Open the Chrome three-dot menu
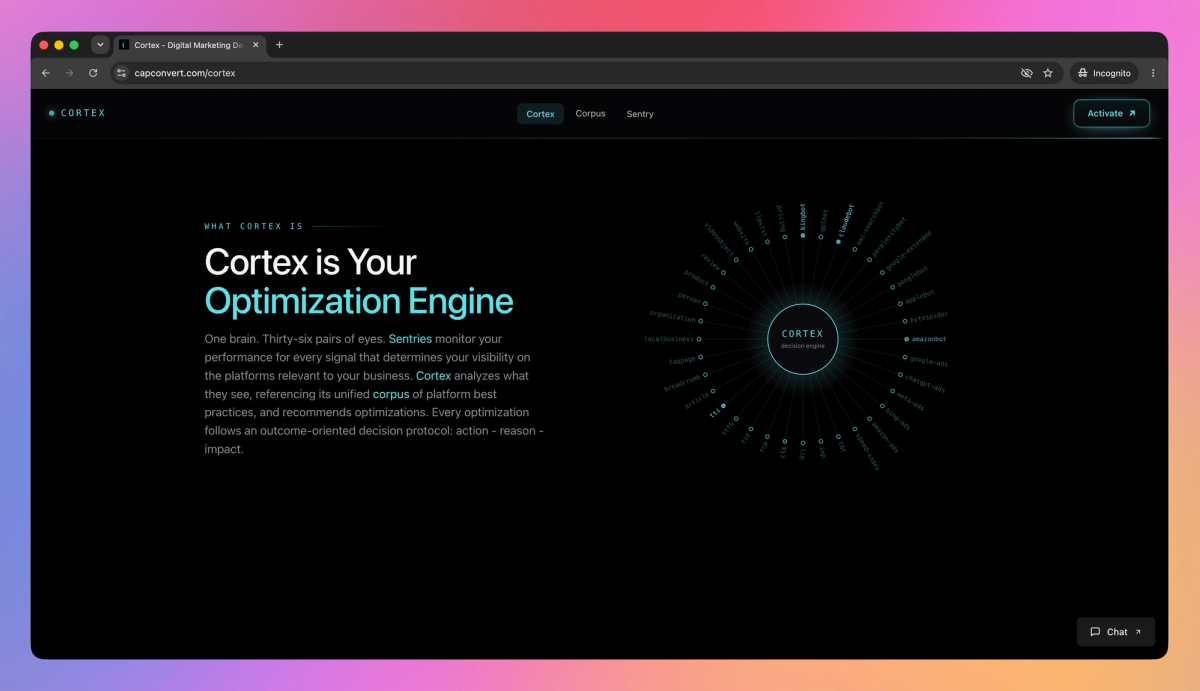This screenshot has height=691, width=1200. 1153,73
